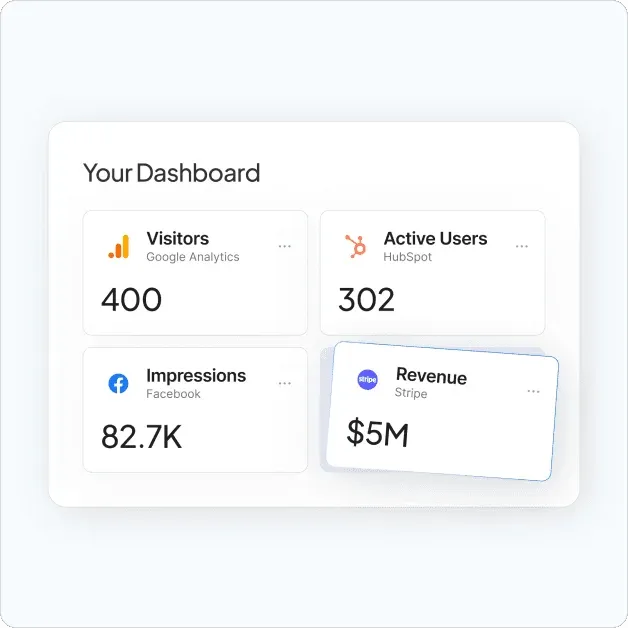Click the Stripe logo icon

tap(368, 380)
